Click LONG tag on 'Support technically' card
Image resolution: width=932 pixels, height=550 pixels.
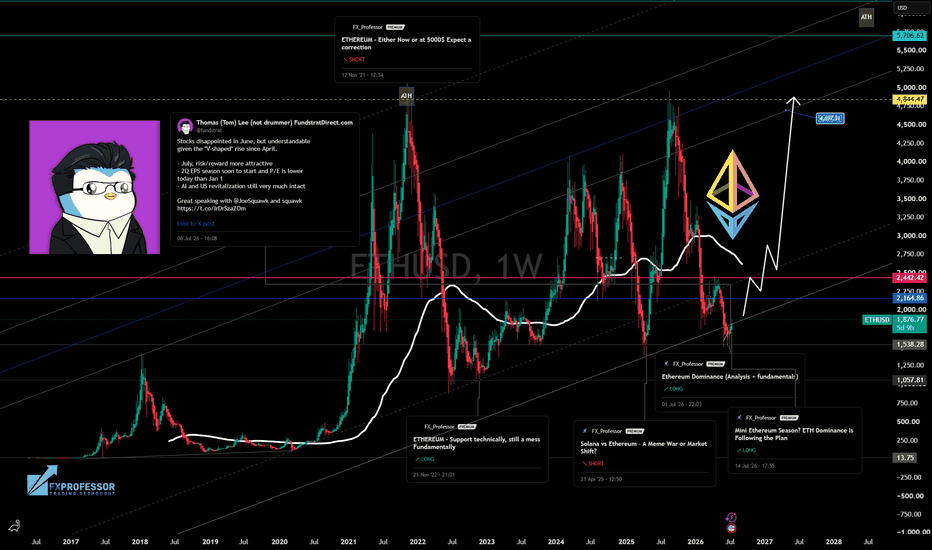[424, 459]
